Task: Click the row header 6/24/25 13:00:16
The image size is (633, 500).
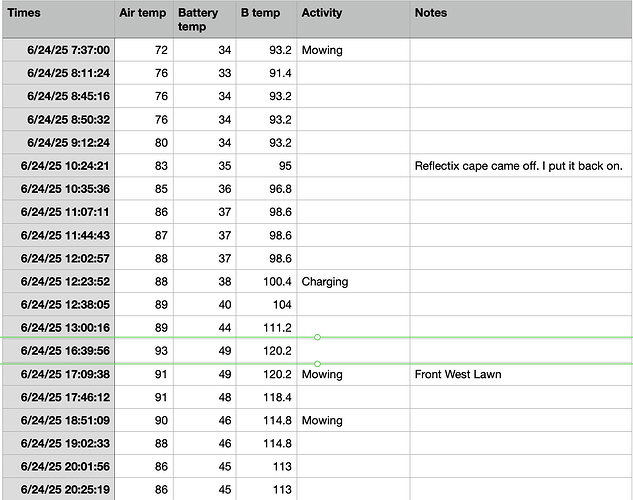Action: [59, 327]
